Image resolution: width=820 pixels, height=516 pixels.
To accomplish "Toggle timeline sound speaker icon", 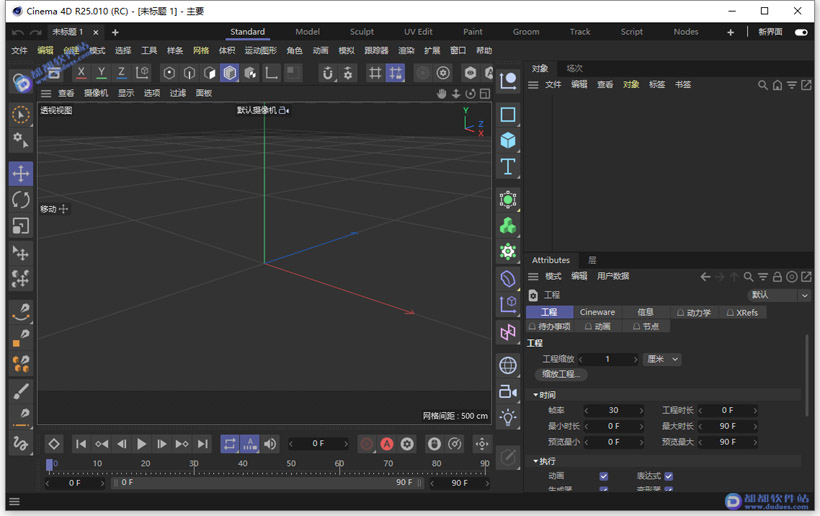I will (x=270, y=444).
